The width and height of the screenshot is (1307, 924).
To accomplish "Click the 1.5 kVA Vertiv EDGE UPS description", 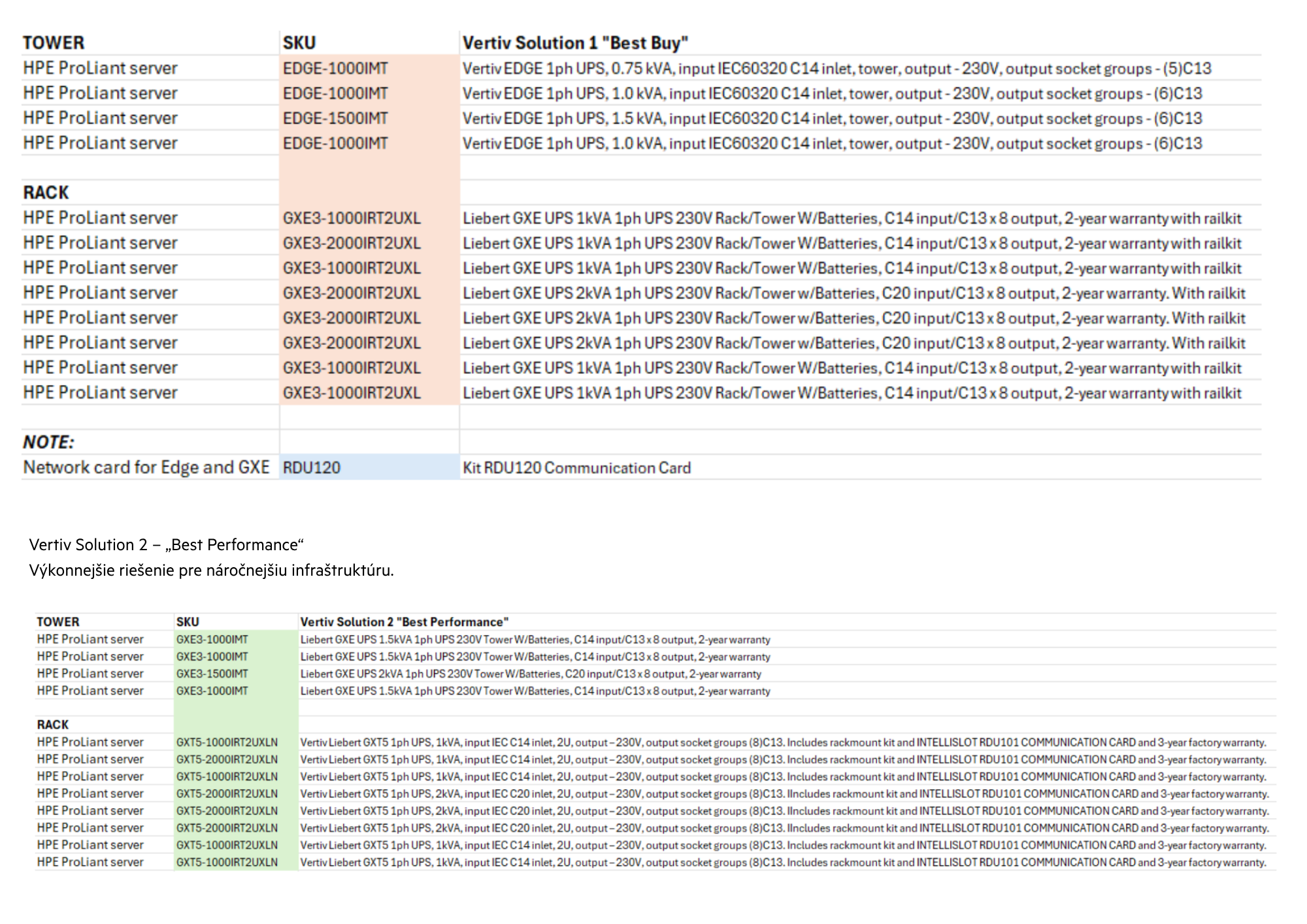I will 832,118.
